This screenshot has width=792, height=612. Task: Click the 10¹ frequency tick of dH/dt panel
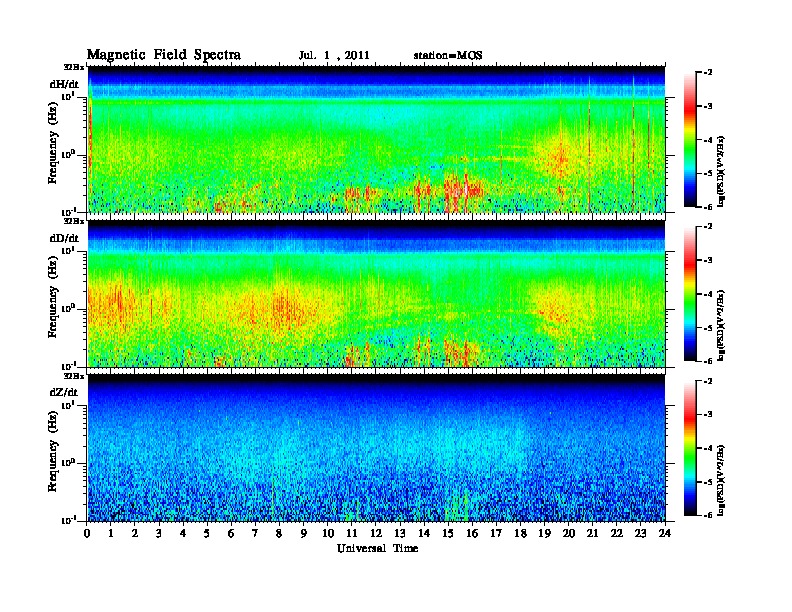pos(69,96)
